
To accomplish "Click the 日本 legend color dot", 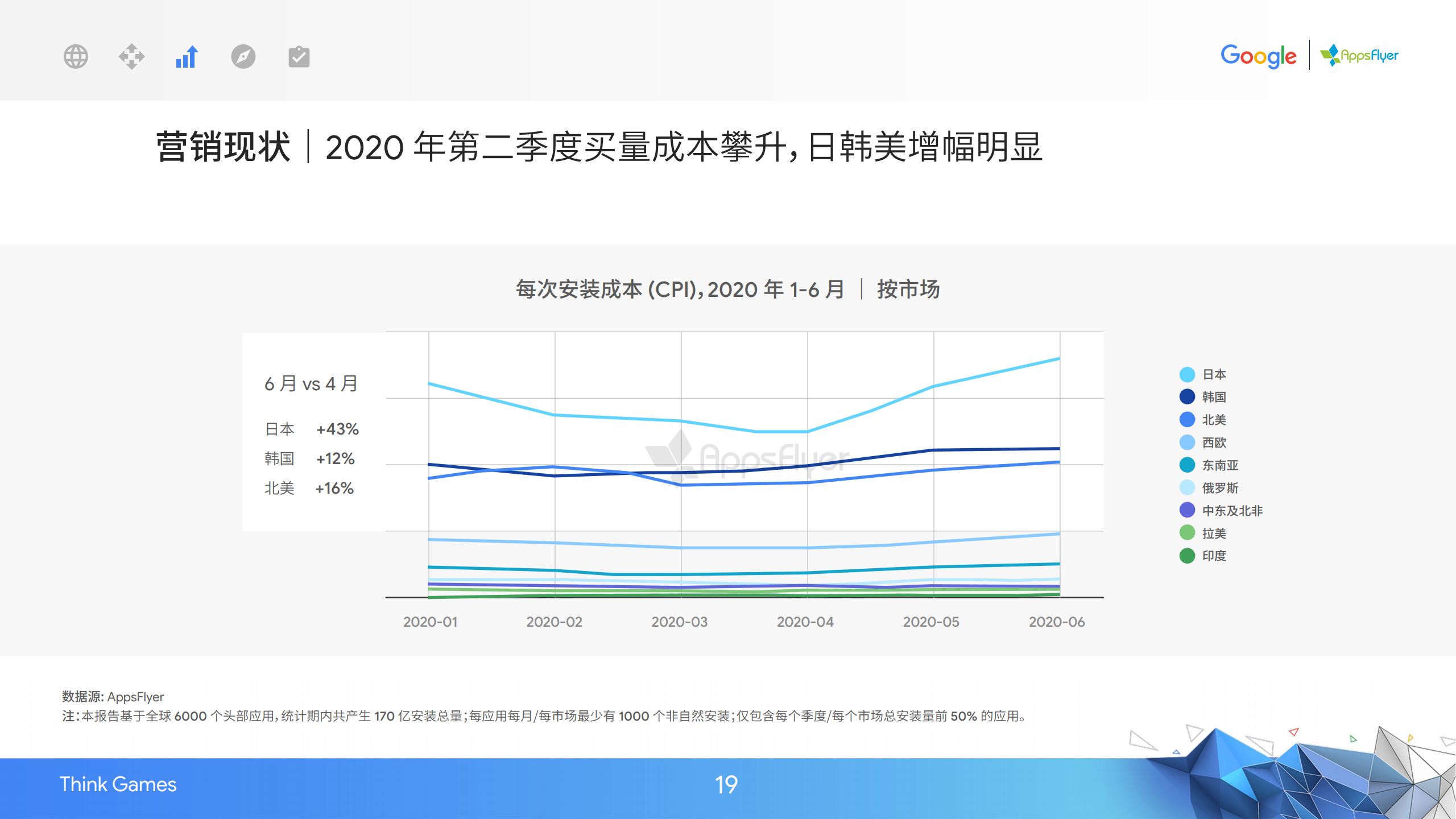I will point(1187,374).
